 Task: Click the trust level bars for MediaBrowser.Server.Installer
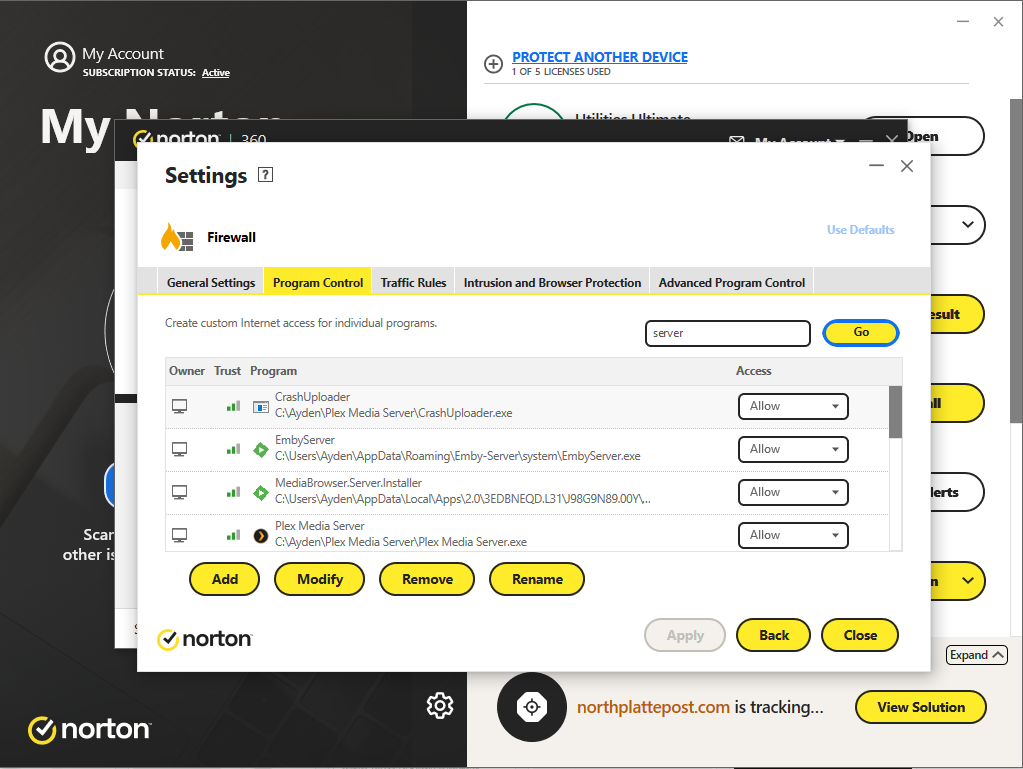pos(233,492)
